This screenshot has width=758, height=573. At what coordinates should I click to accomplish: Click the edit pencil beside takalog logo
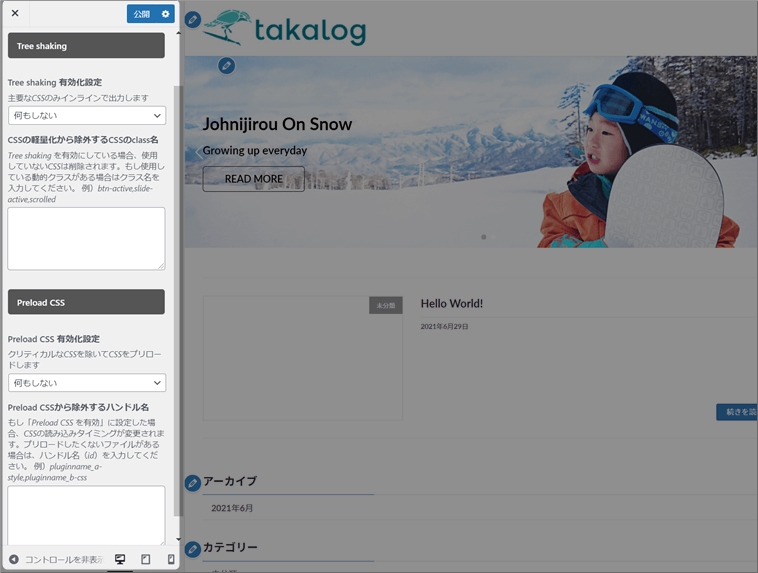point(193,20)
